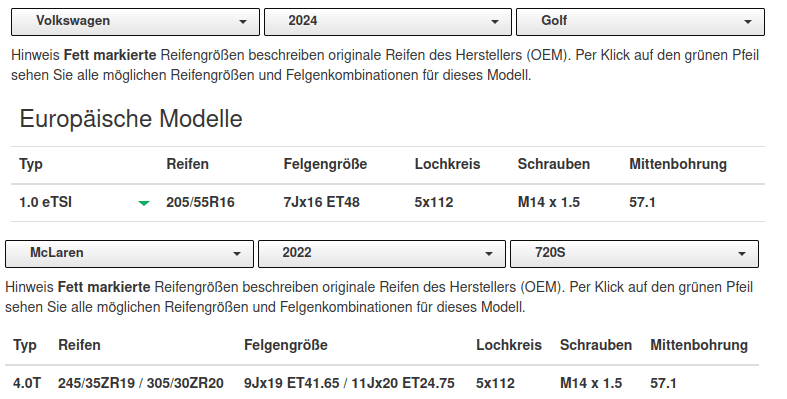Click the caret arrow in 2024 selector
The image size is (787, 399).
[x=495, y=22]
